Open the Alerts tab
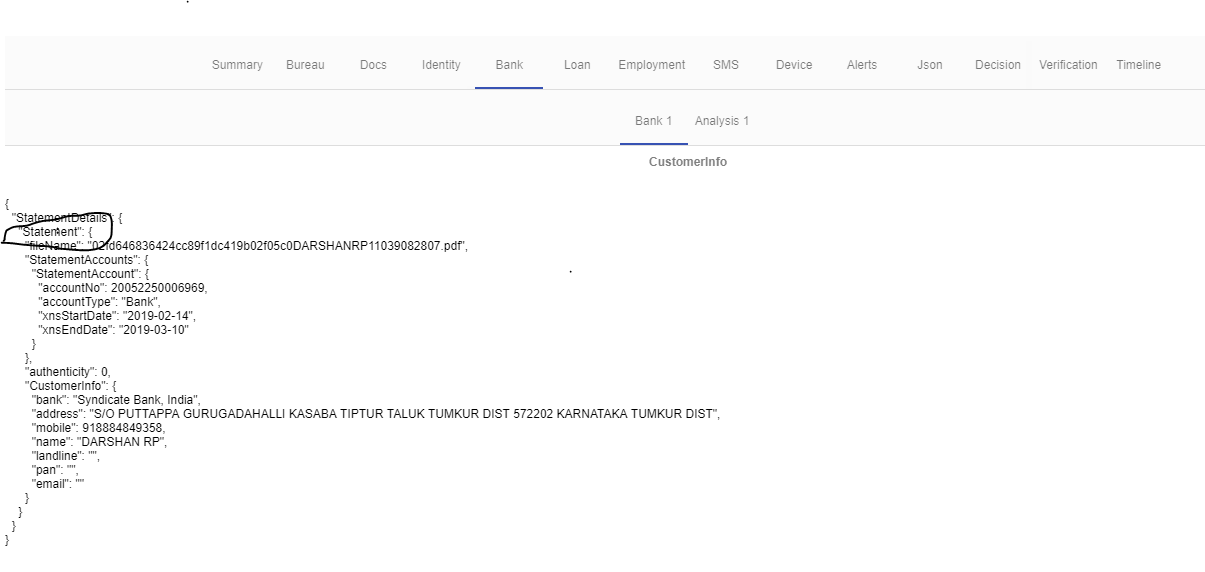Image resolution: width=1205 pixels, height=572 pixels. pos(862,65)
